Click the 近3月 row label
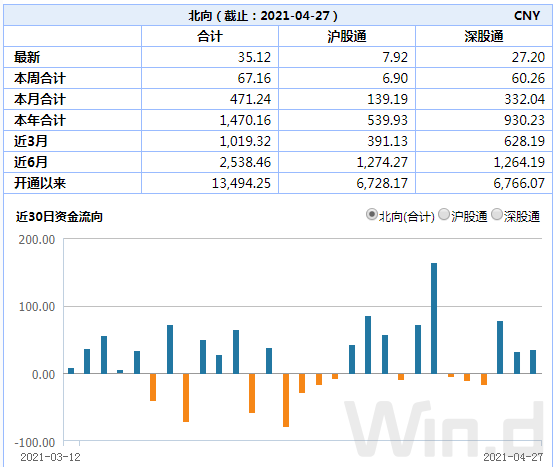The height and width of the screenshot is (467, 554). tap(31, 141)
